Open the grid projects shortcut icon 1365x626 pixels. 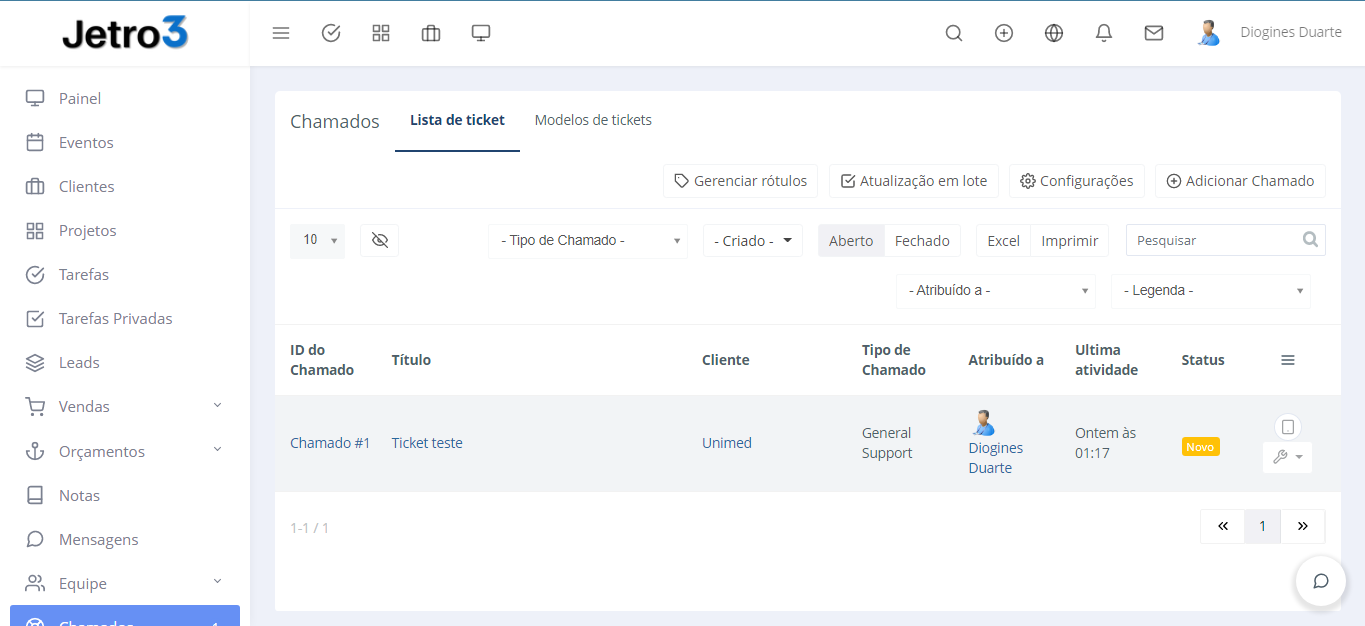[x=381, y=33]
